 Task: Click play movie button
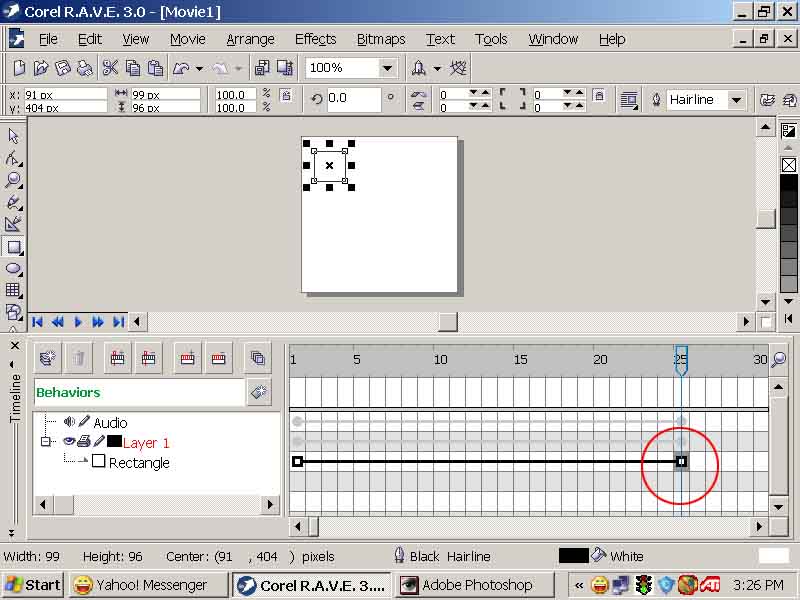(x=78, y=322)
